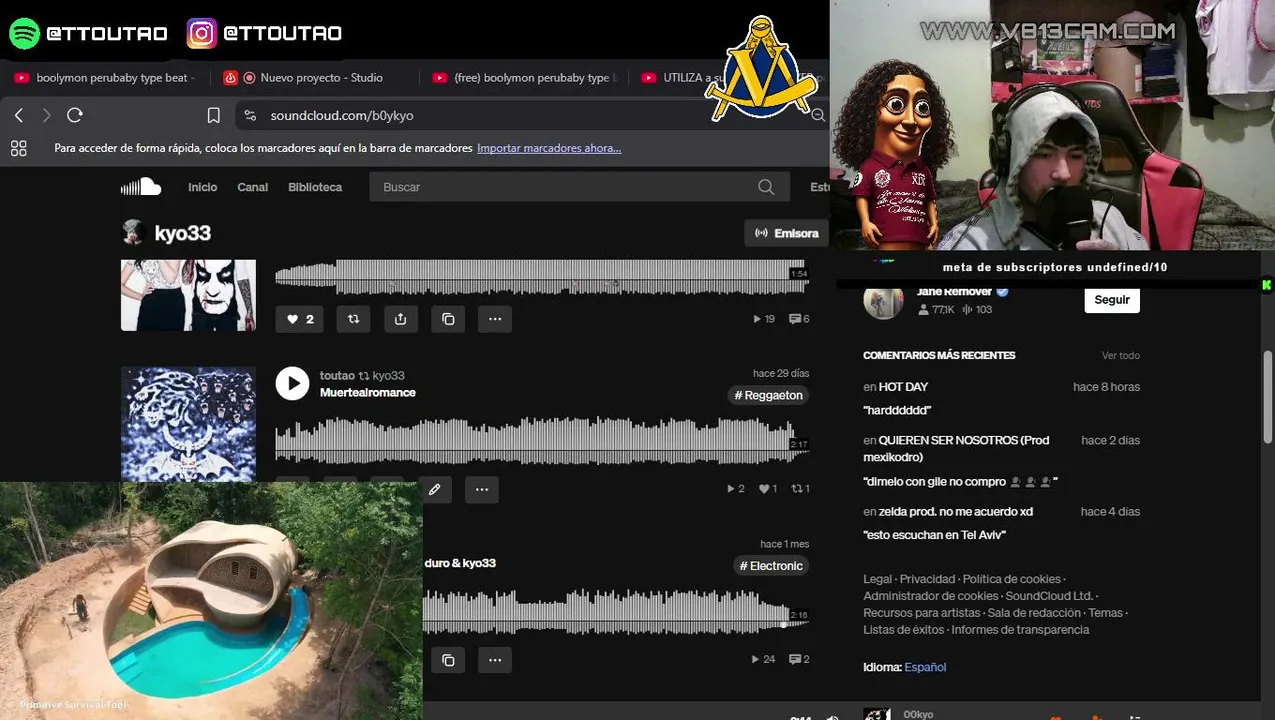Open the Legal footer link

(x=877, y=579)
